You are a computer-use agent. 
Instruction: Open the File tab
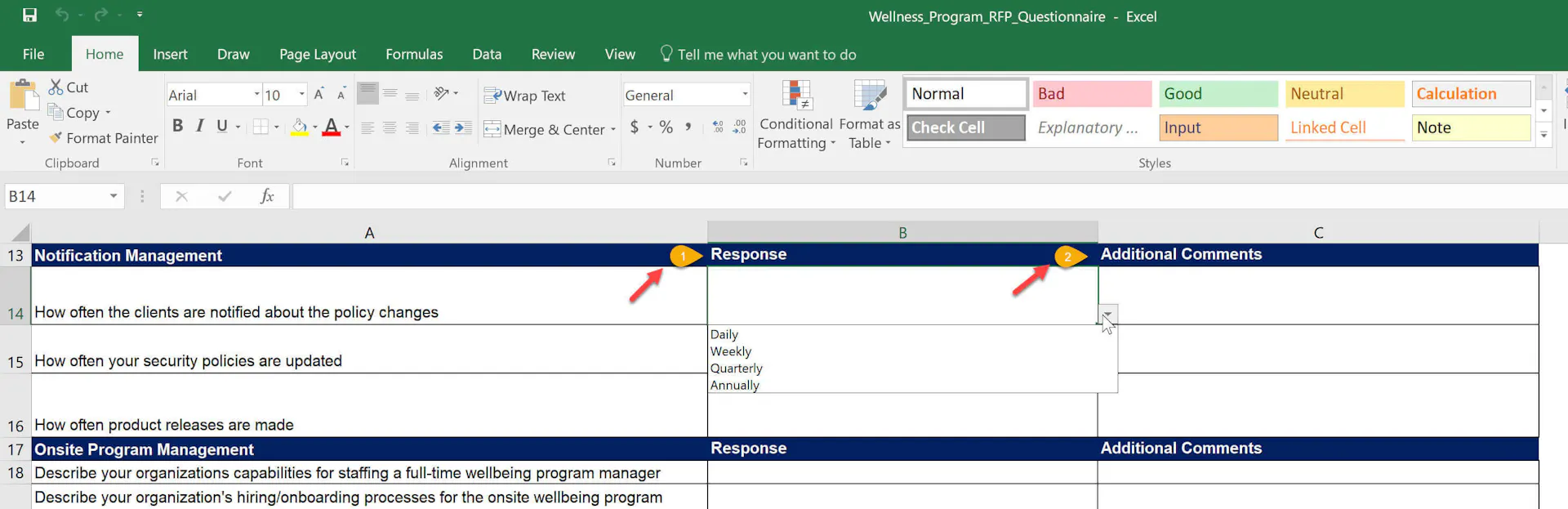[33, 54]
